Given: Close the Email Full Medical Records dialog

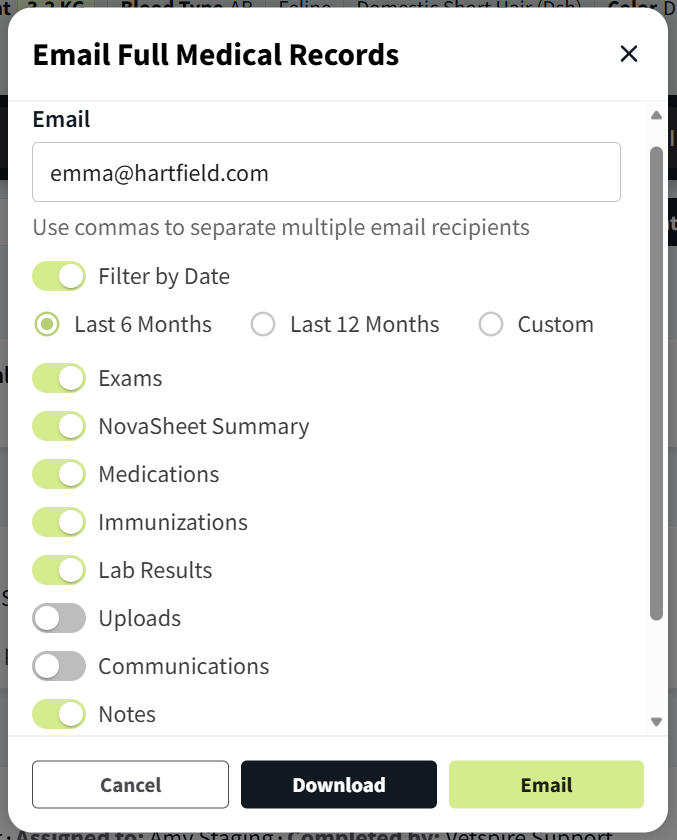Looking at the screenshot, I should 629,54.
